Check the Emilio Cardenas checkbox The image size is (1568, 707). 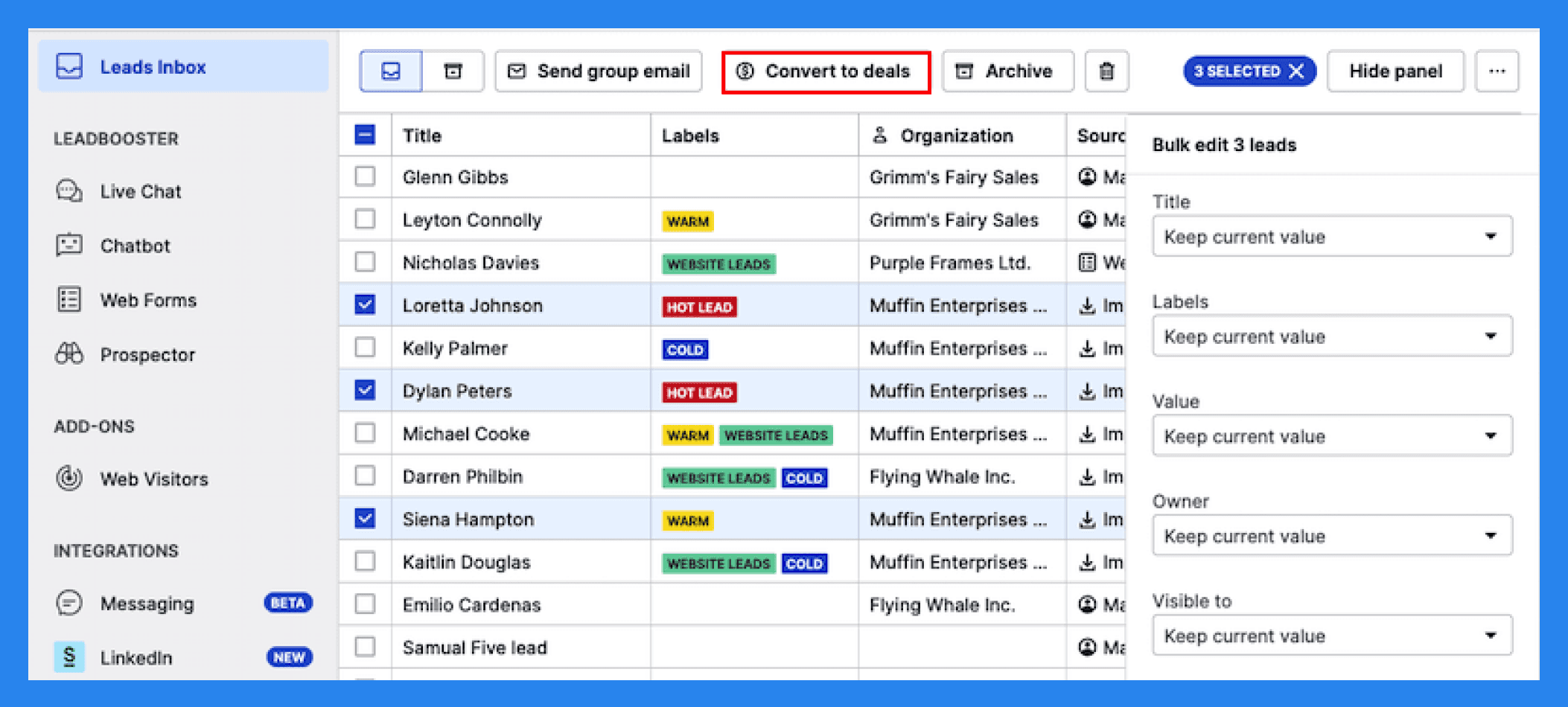pos(365,603)
